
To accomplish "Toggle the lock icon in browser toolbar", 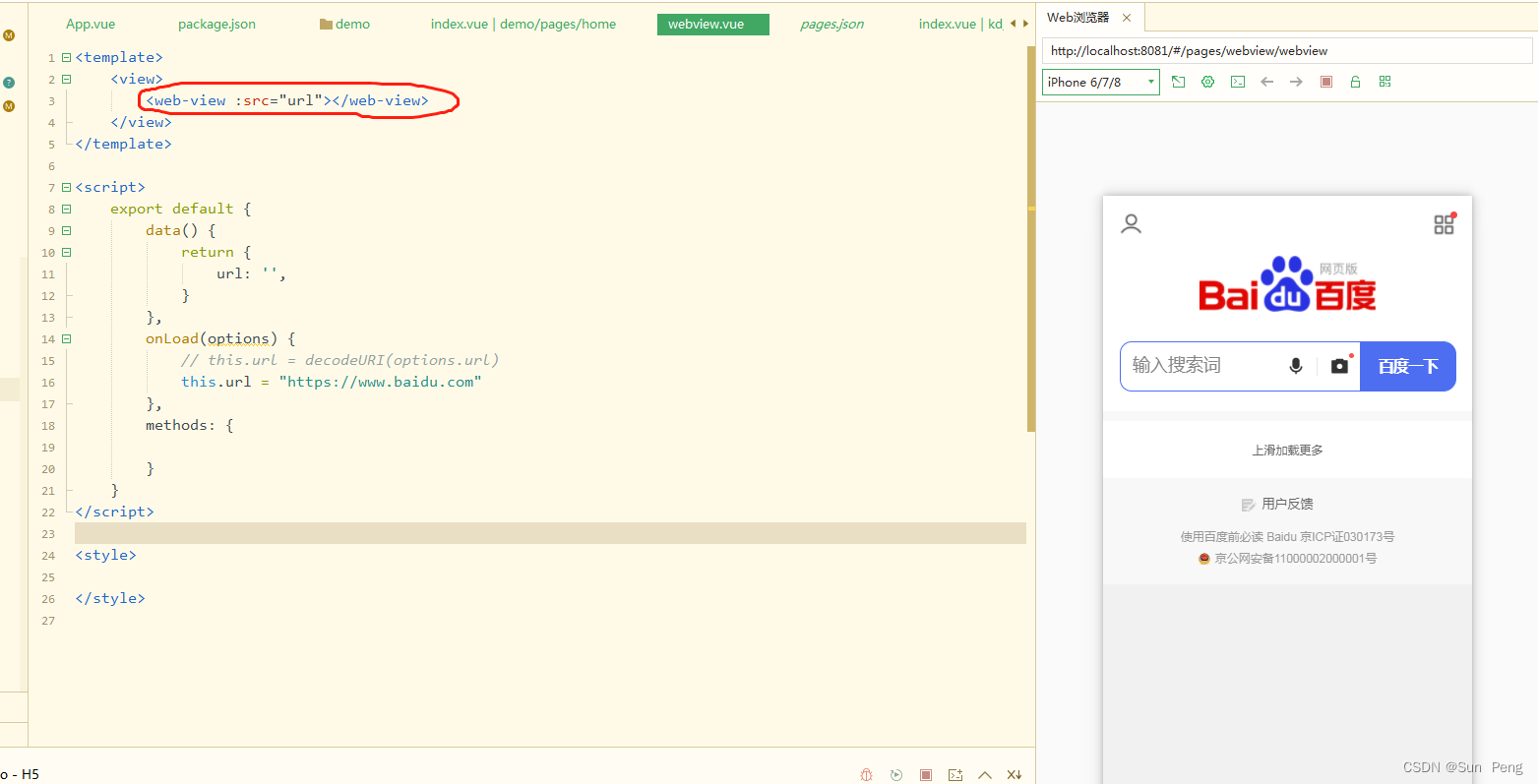I will 1355,82.
